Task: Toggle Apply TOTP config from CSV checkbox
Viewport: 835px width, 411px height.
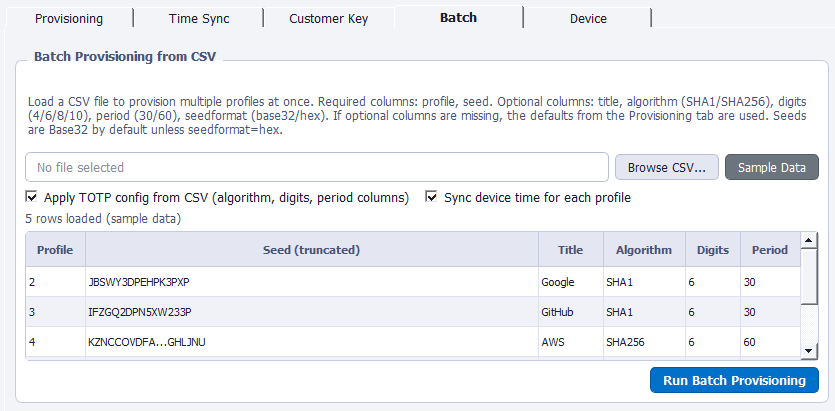Action: point(31,197)
